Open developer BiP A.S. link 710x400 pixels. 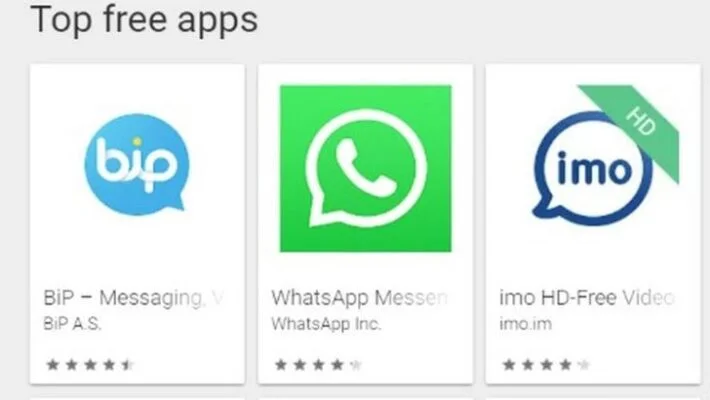[72, 324]
